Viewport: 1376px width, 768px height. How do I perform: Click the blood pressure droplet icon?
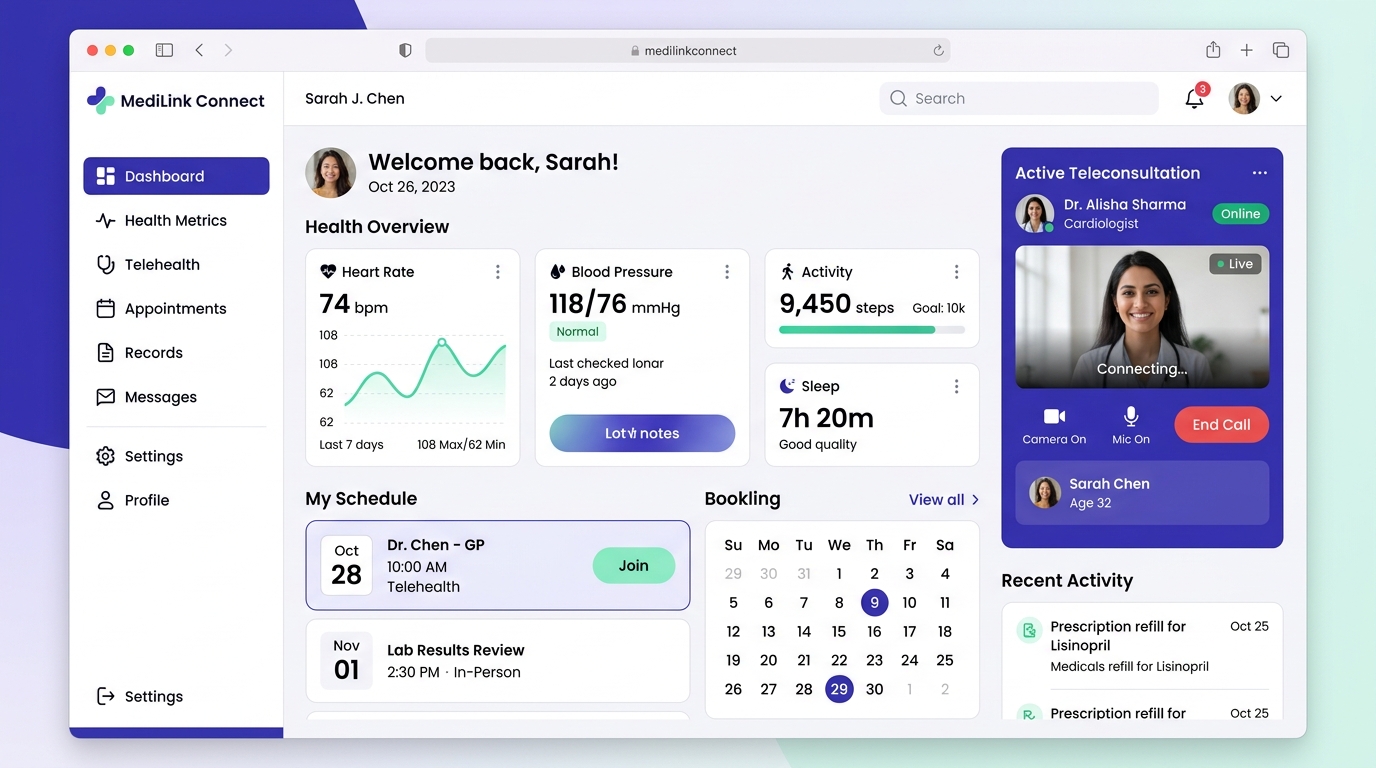pyautogui.click(x=558, y=272)
